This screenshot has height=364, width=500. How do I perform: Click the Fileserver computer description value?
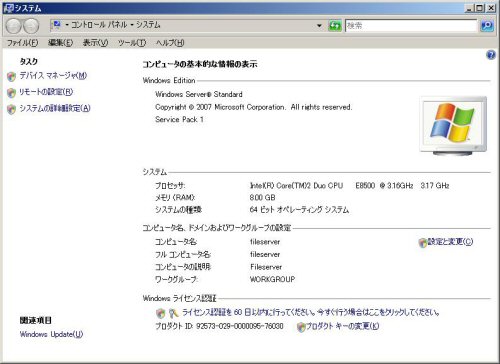266,267
